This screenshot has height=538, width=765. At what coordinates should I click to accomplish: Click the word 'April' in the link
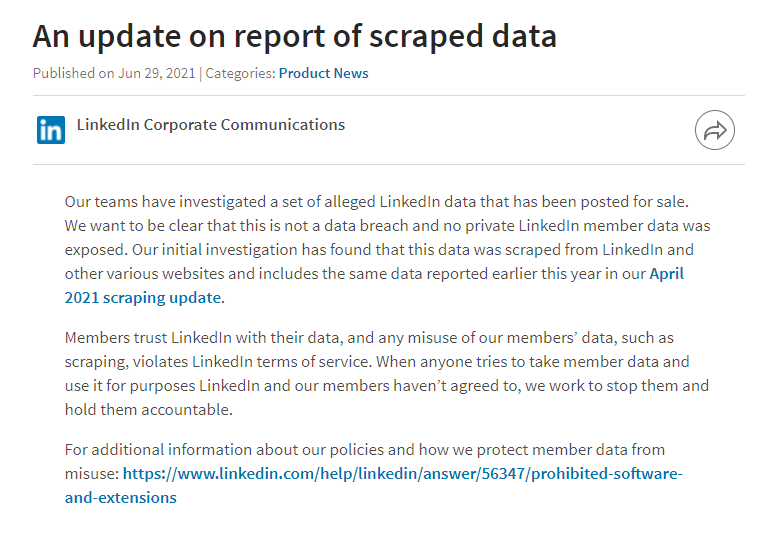[666, 274]
